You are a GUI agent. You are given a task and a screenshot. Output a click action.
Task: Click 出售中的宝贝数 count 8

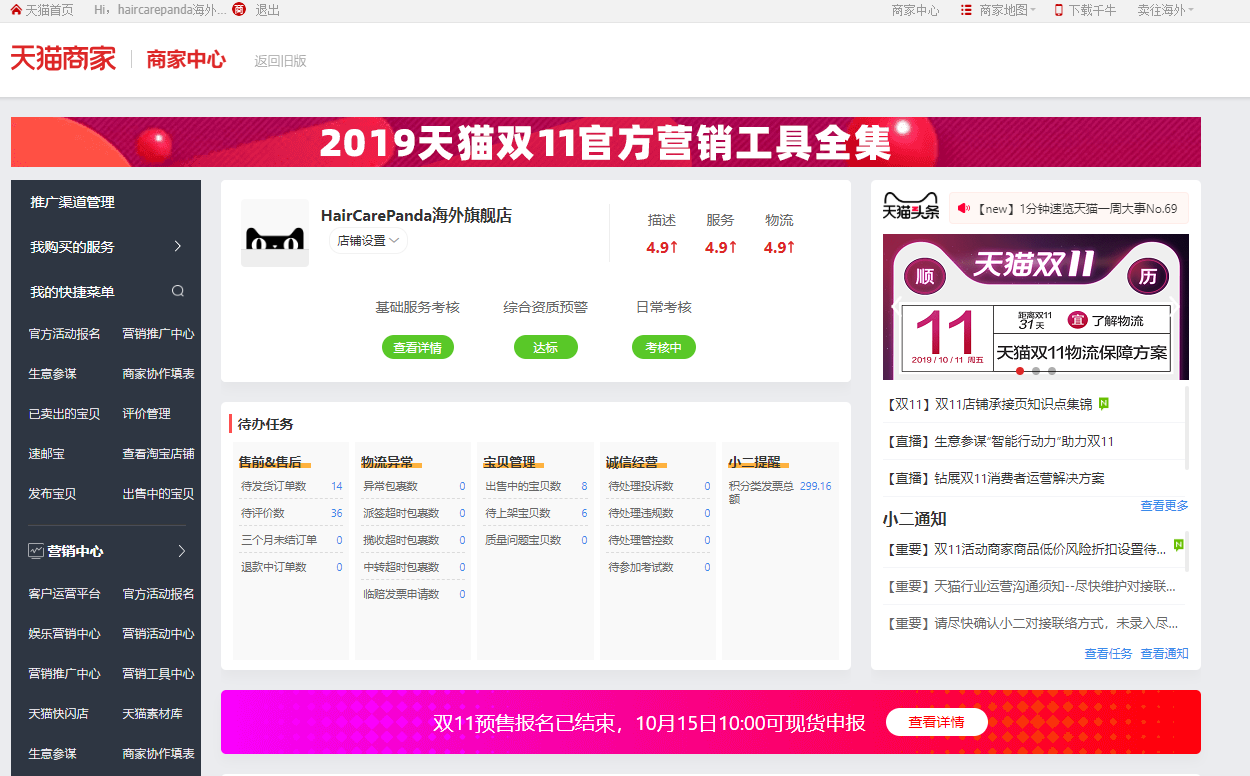pyautogui.click(x=584, y=486)
